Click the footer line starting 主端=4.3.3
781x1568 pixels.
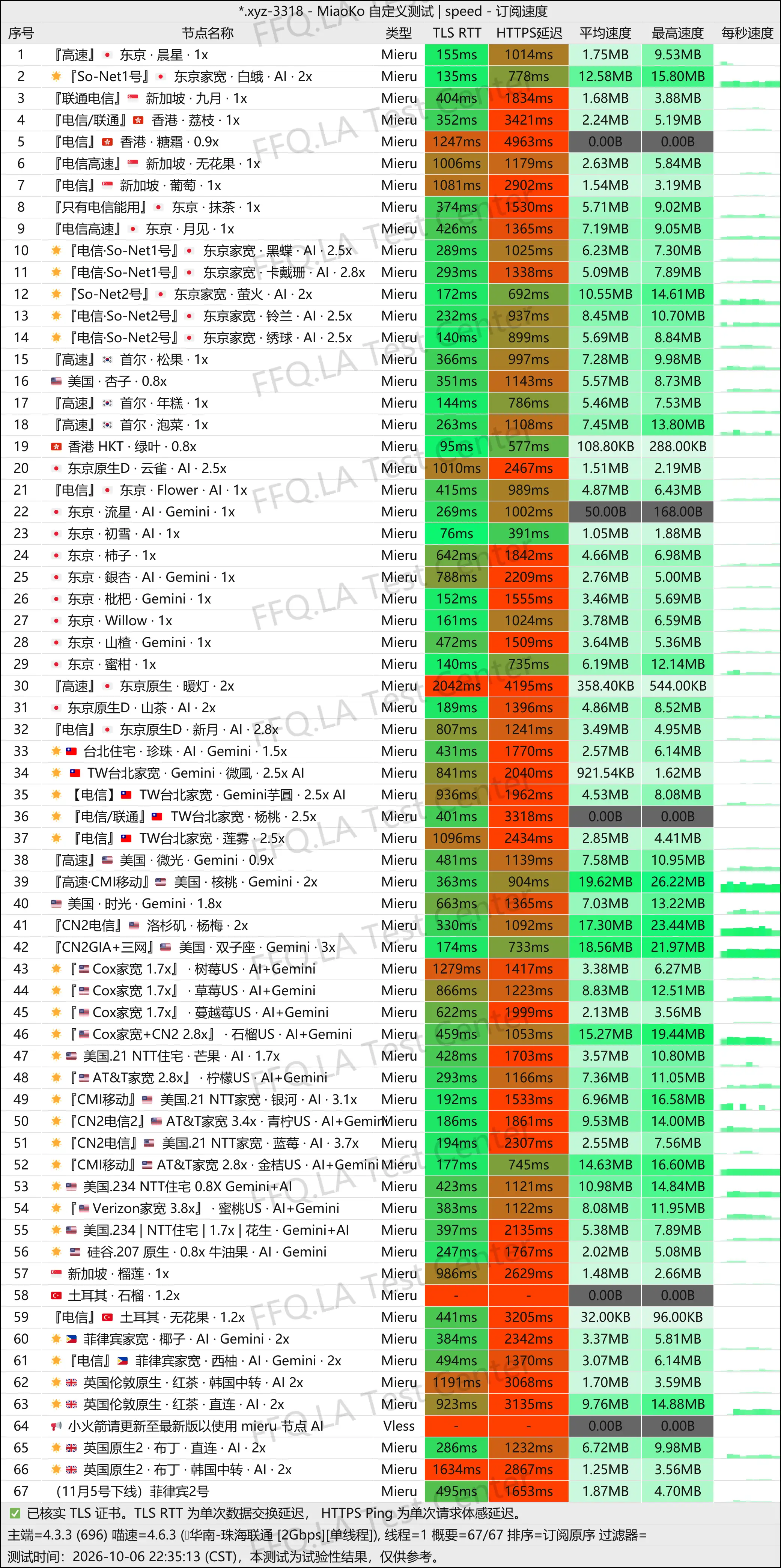(327, 1535)
